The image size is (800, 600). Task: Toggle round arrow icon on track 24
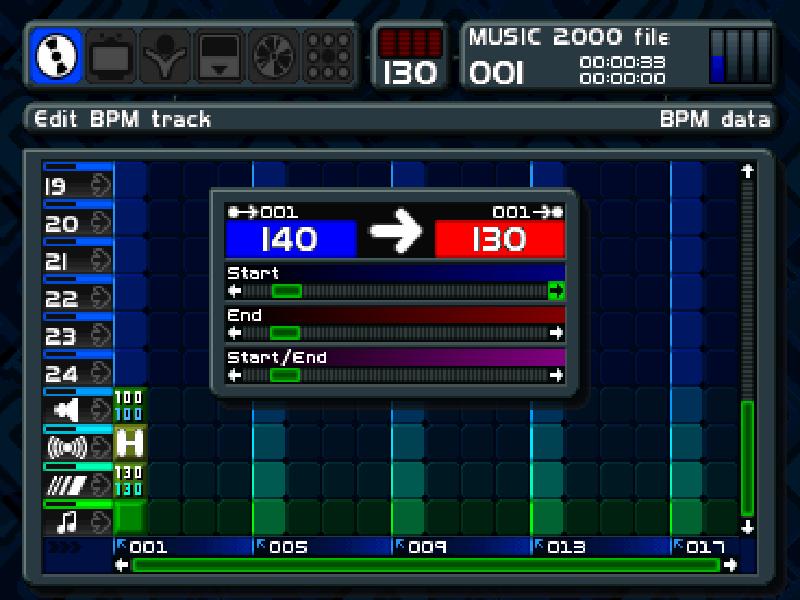click(101, 372)
